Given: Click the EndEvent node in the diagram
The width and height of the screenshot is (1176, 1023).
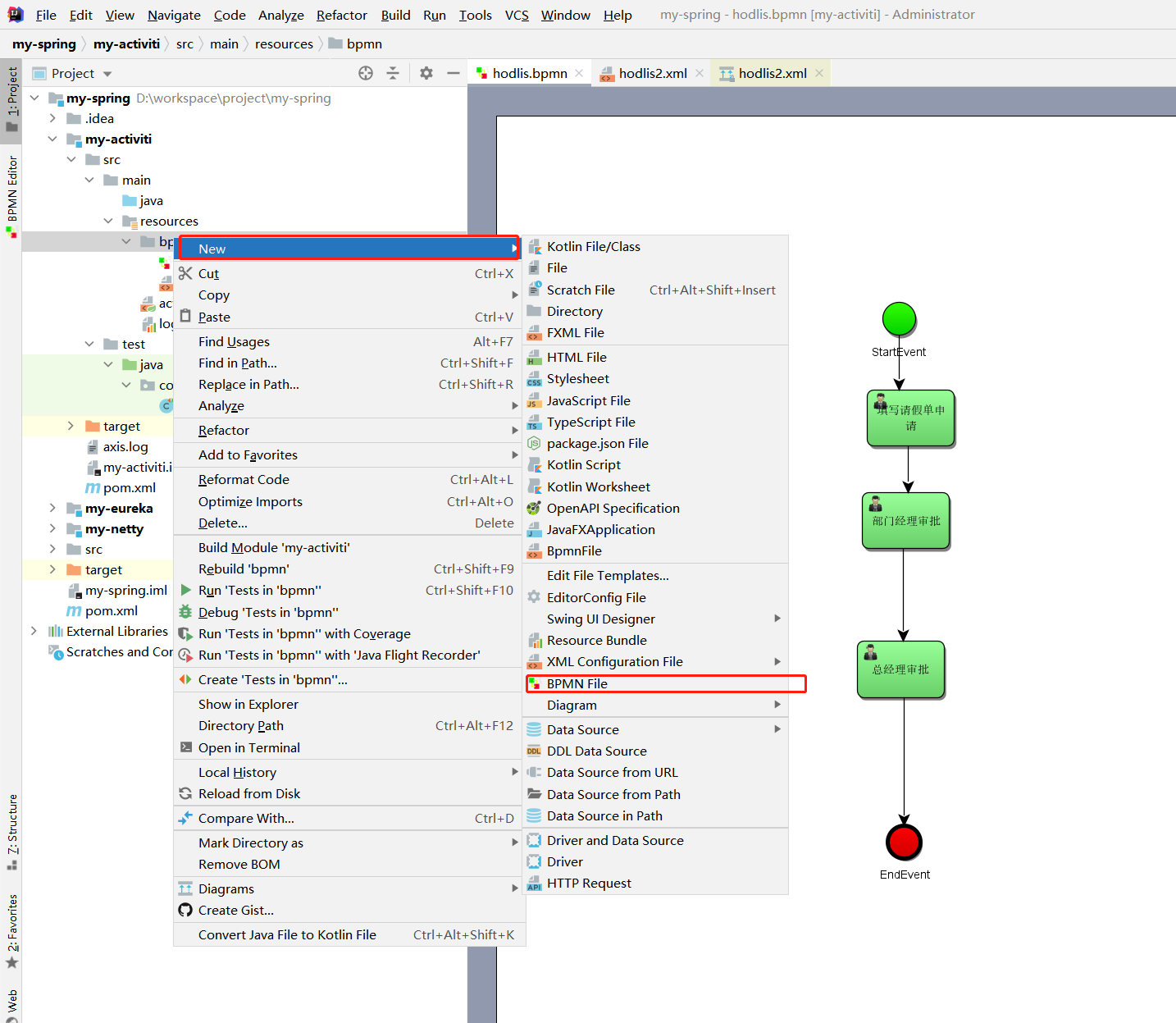Looking at the screenshot, I should pyautogui.click(x=904, y=841).
